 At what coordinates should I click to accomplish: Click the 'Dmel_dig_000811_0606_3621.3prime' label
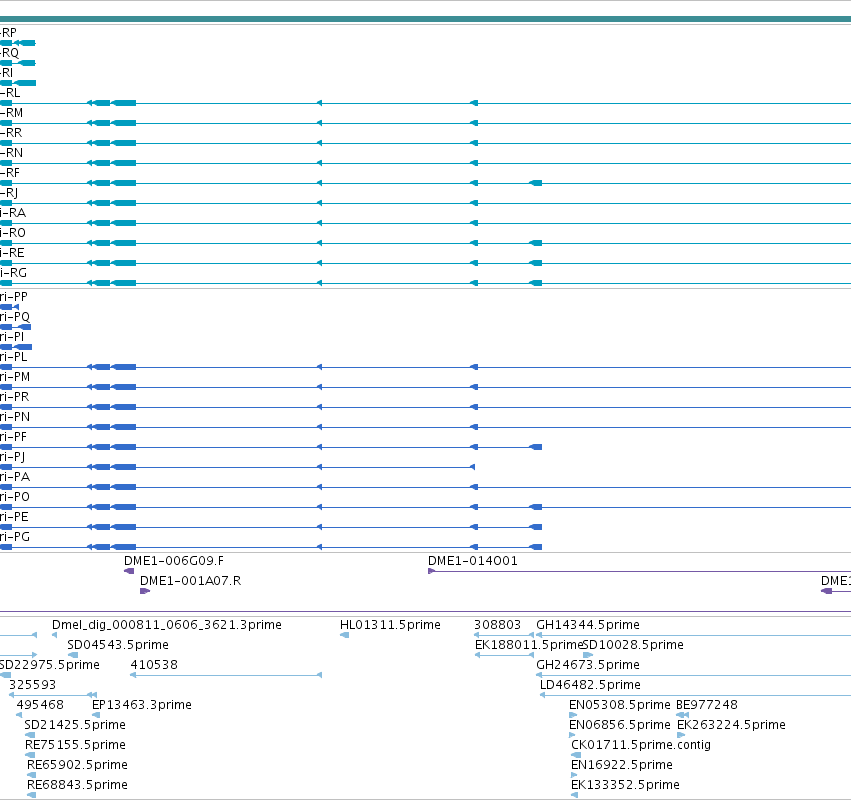[x=167, y=625]
